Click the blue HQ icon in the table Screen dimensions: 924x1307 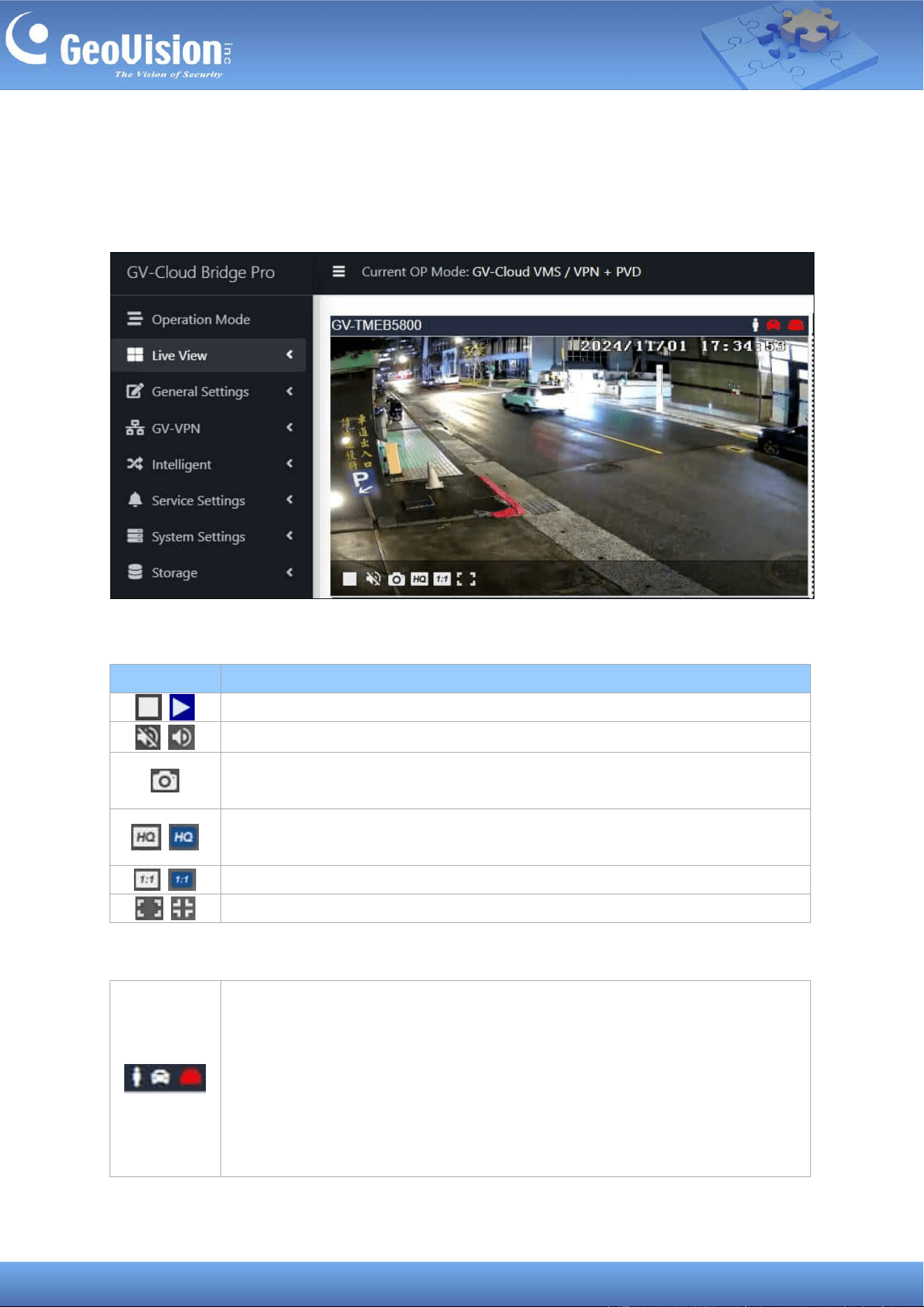click(184, 837)
